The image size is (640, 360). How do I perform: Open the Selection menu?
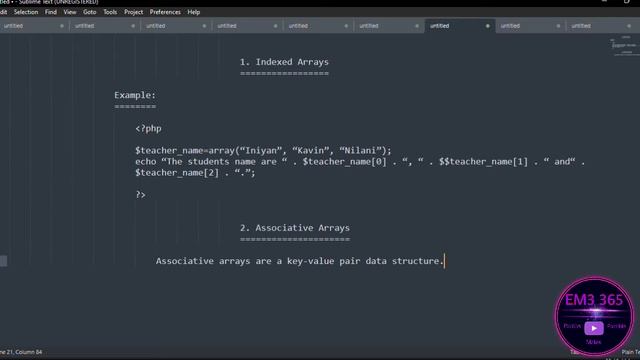point(26,12)
